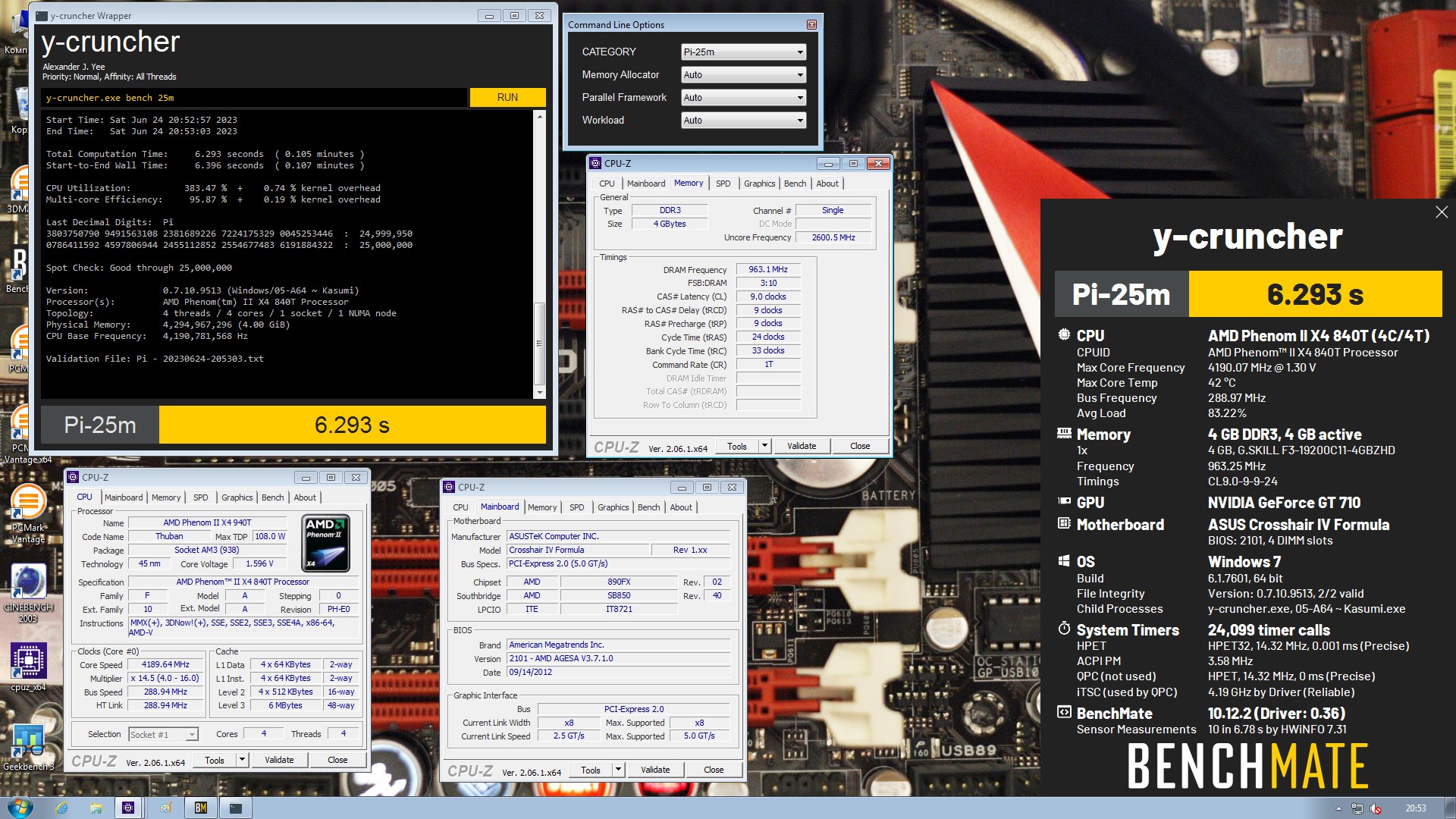Click the Pi-25m 6.293 s result bar in wrapper

[293, 425]
